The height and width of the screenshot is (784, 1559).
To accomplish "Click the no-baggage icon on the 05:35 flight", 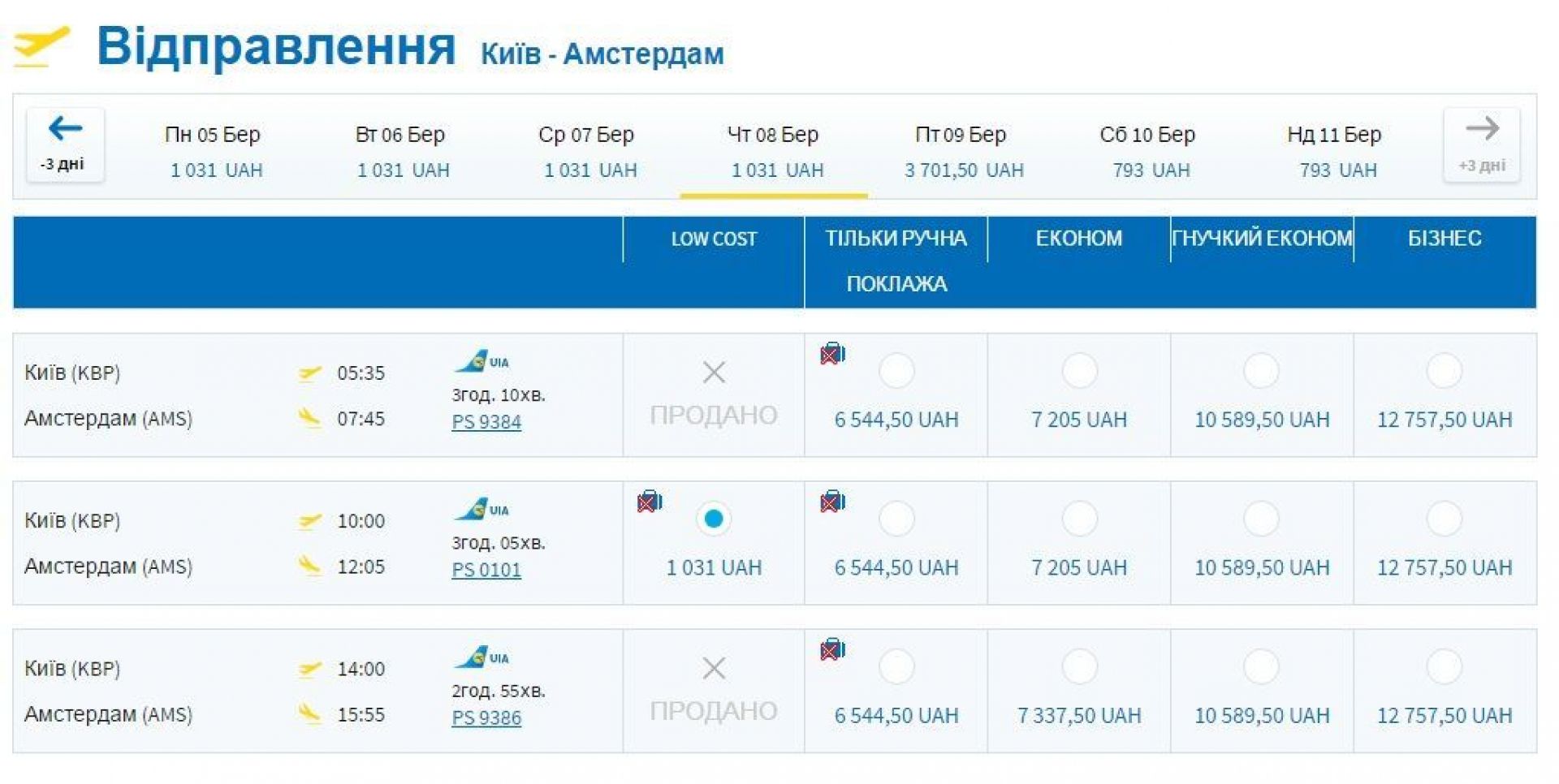I will (832, 354).
